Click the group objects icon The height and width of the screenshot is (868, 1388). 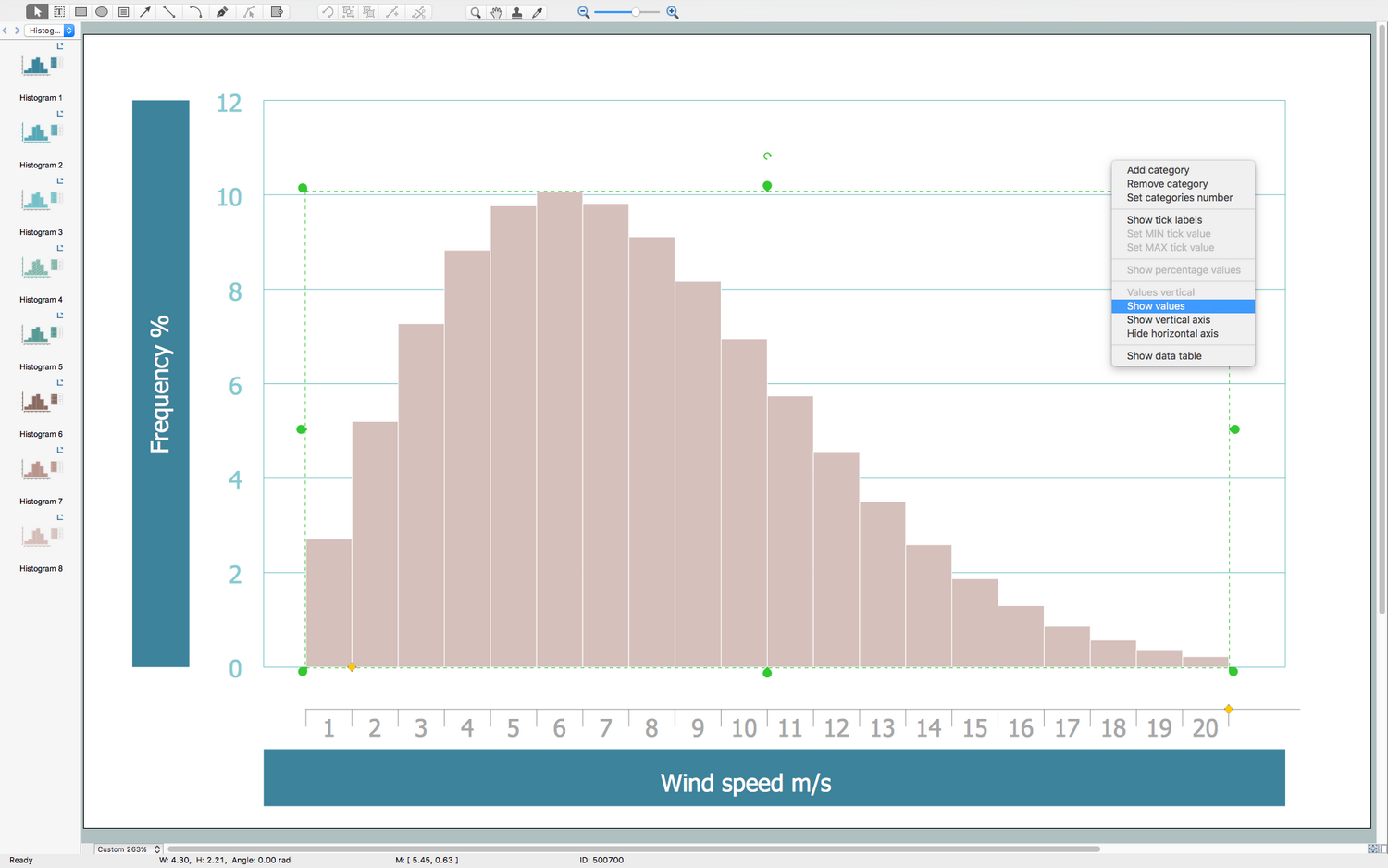pos(348,12)
